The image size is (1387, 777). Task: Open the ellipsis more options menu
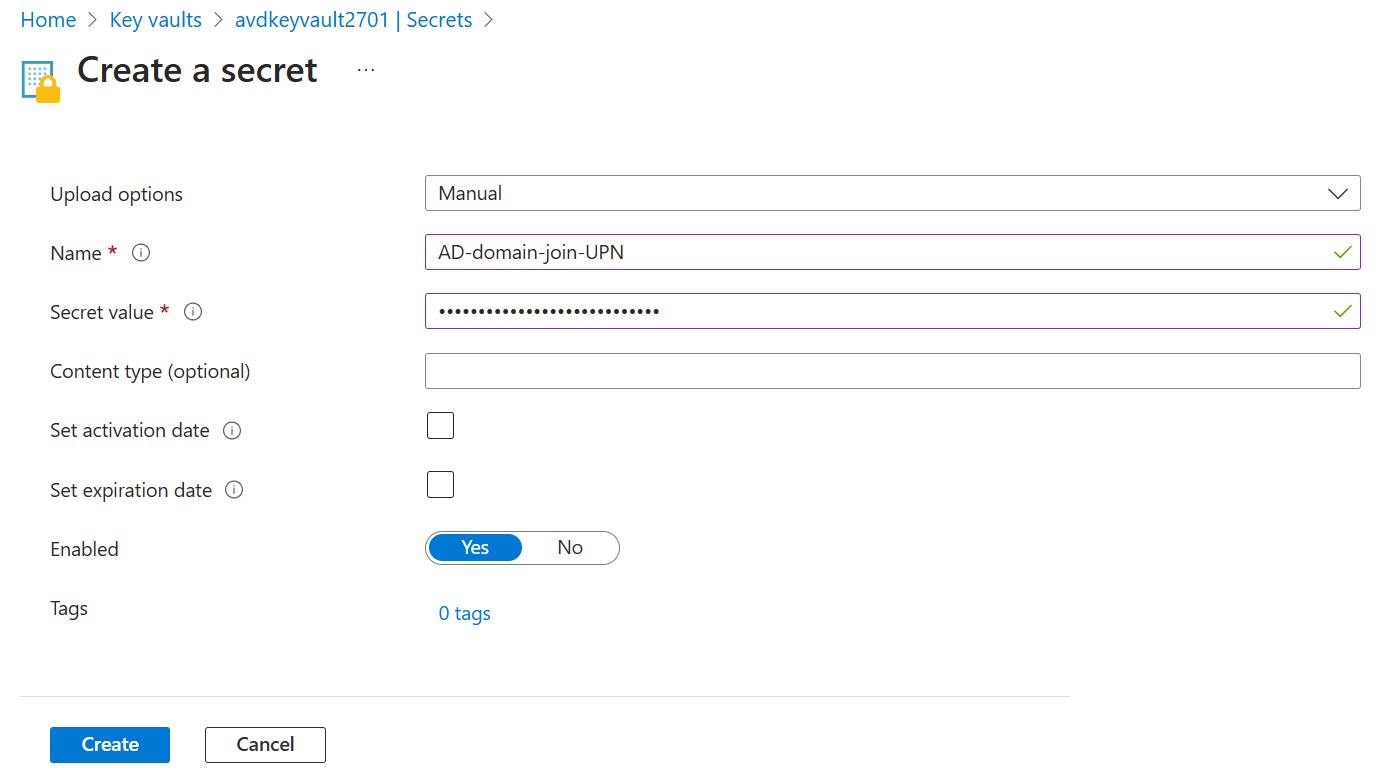click(x=366, y=71)
